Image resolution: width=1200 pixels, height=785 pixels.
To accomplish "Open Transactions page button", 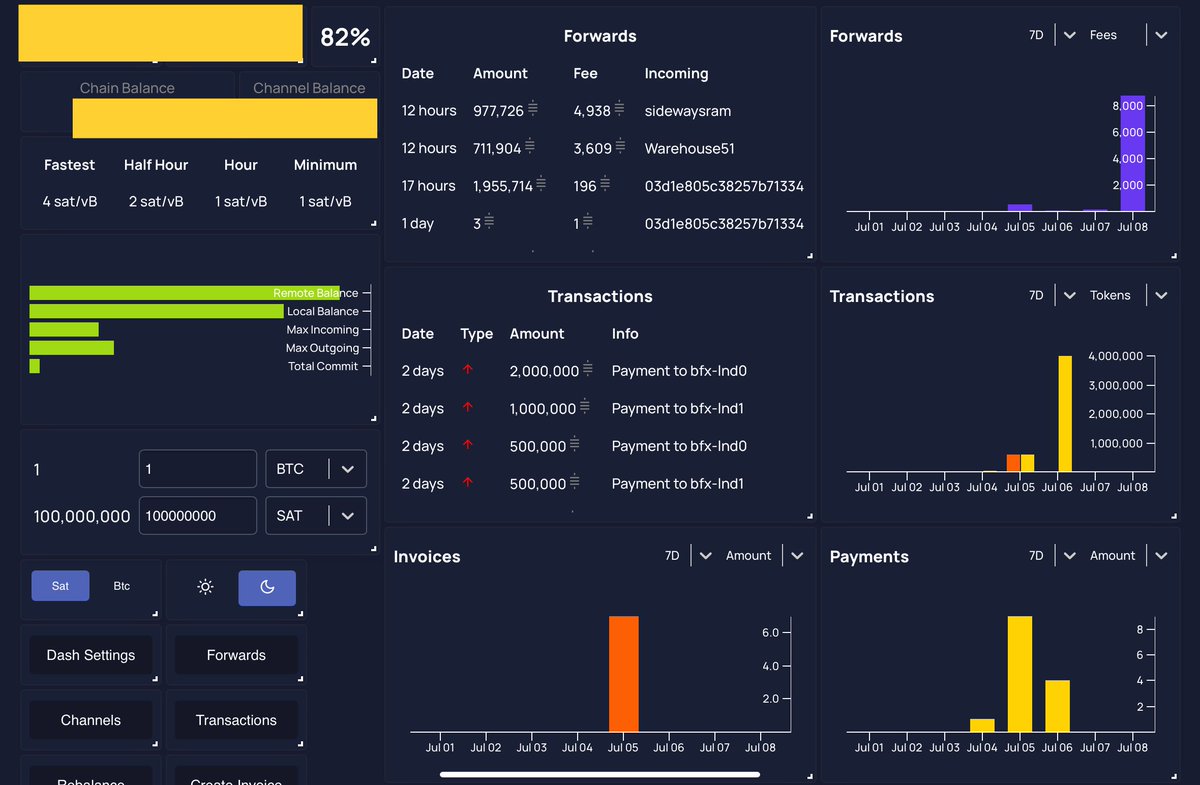I will pos(236,720).
